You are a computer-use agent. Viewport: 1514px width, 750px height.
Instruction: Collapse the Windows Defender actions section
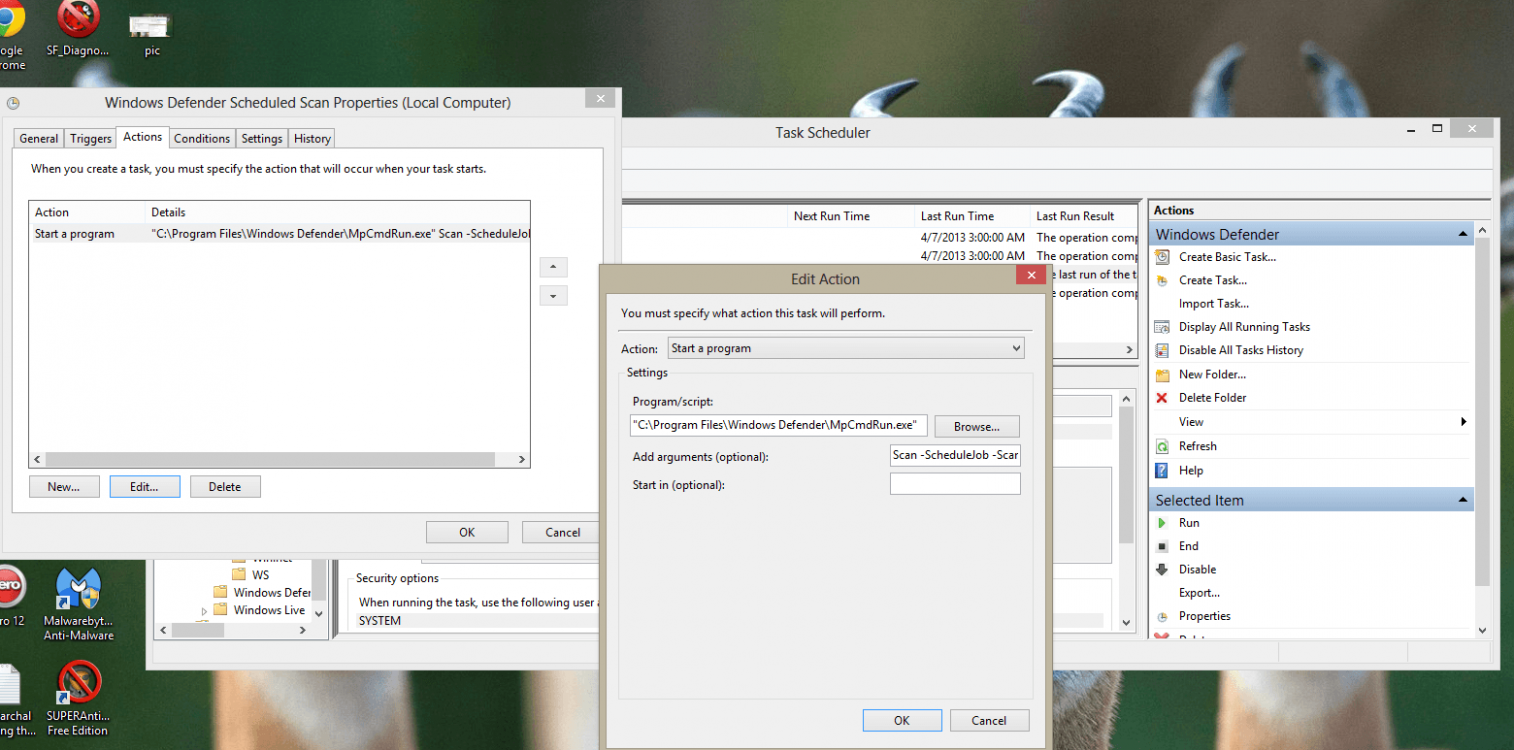click(x=1463, y=234)
